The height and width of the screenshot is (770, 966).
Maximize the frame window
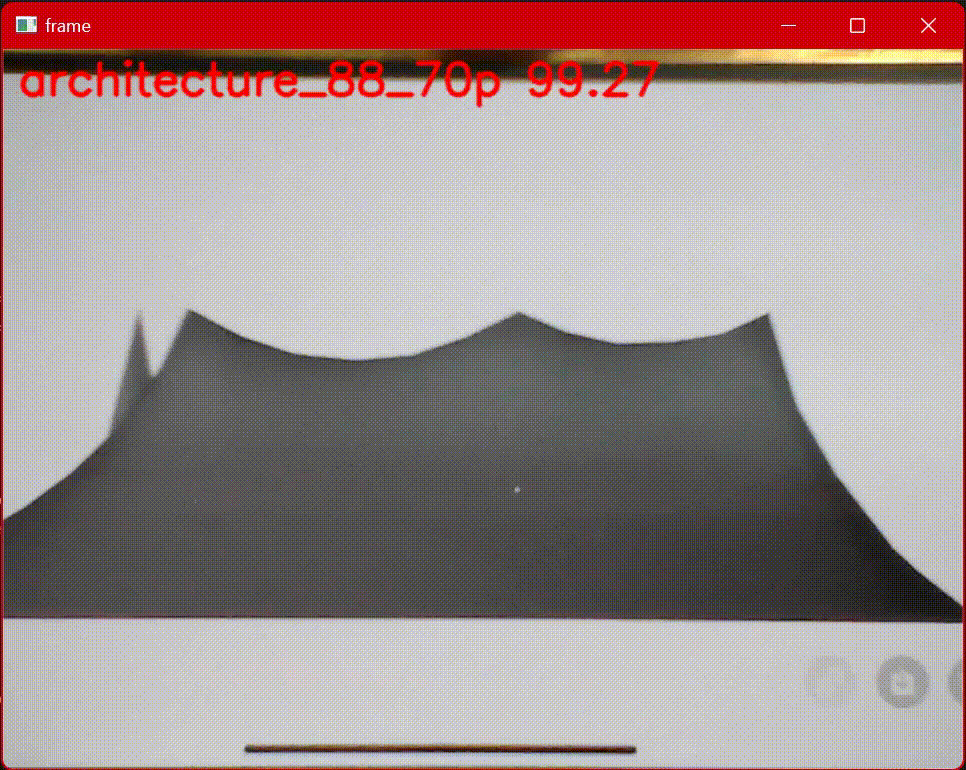coord(856,26)
